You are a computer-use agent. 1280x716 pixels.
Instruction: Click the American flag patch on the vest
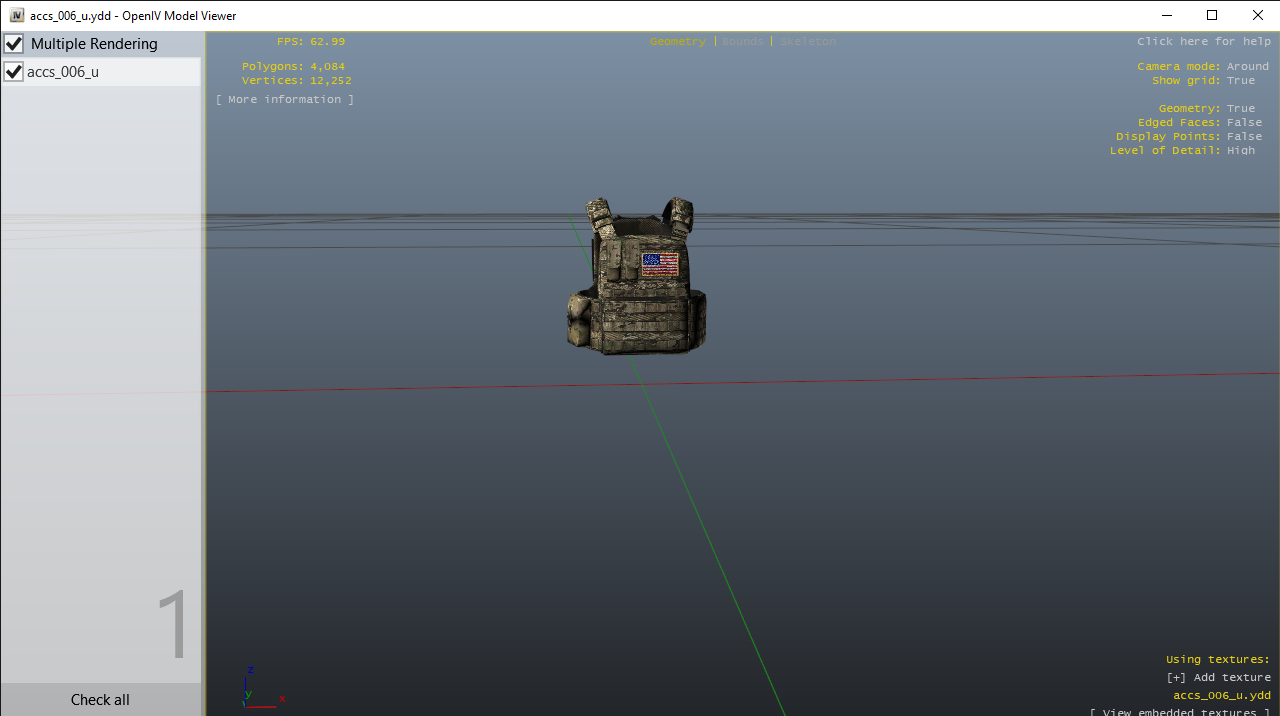(660, 264)
